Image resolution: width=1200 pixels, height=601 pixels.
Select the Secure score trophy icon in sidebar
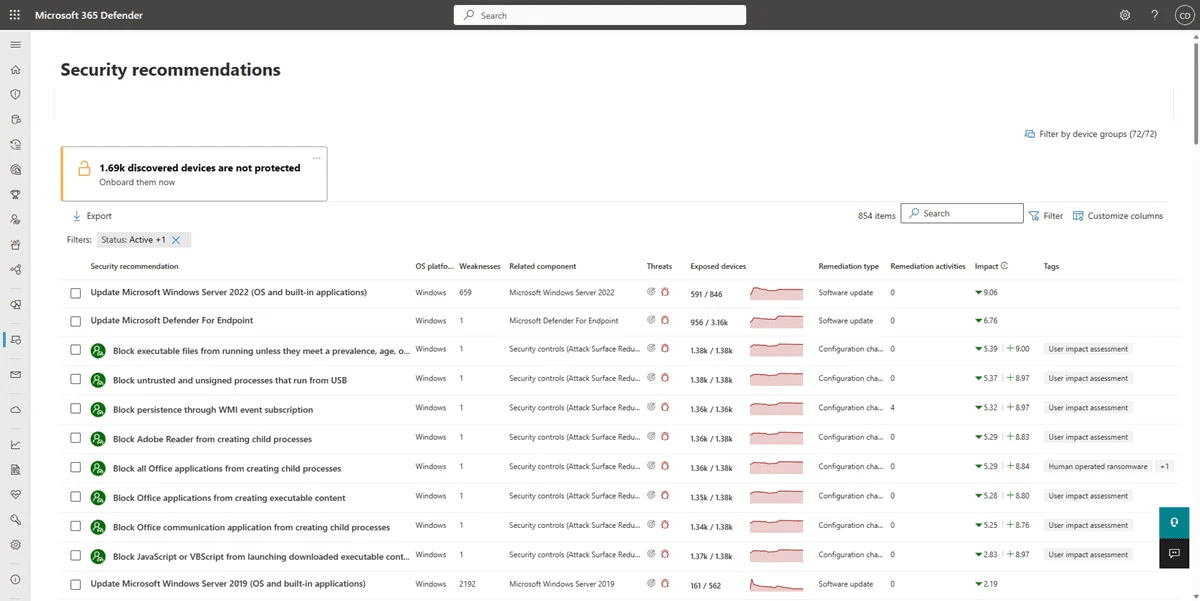click(14, 194)
